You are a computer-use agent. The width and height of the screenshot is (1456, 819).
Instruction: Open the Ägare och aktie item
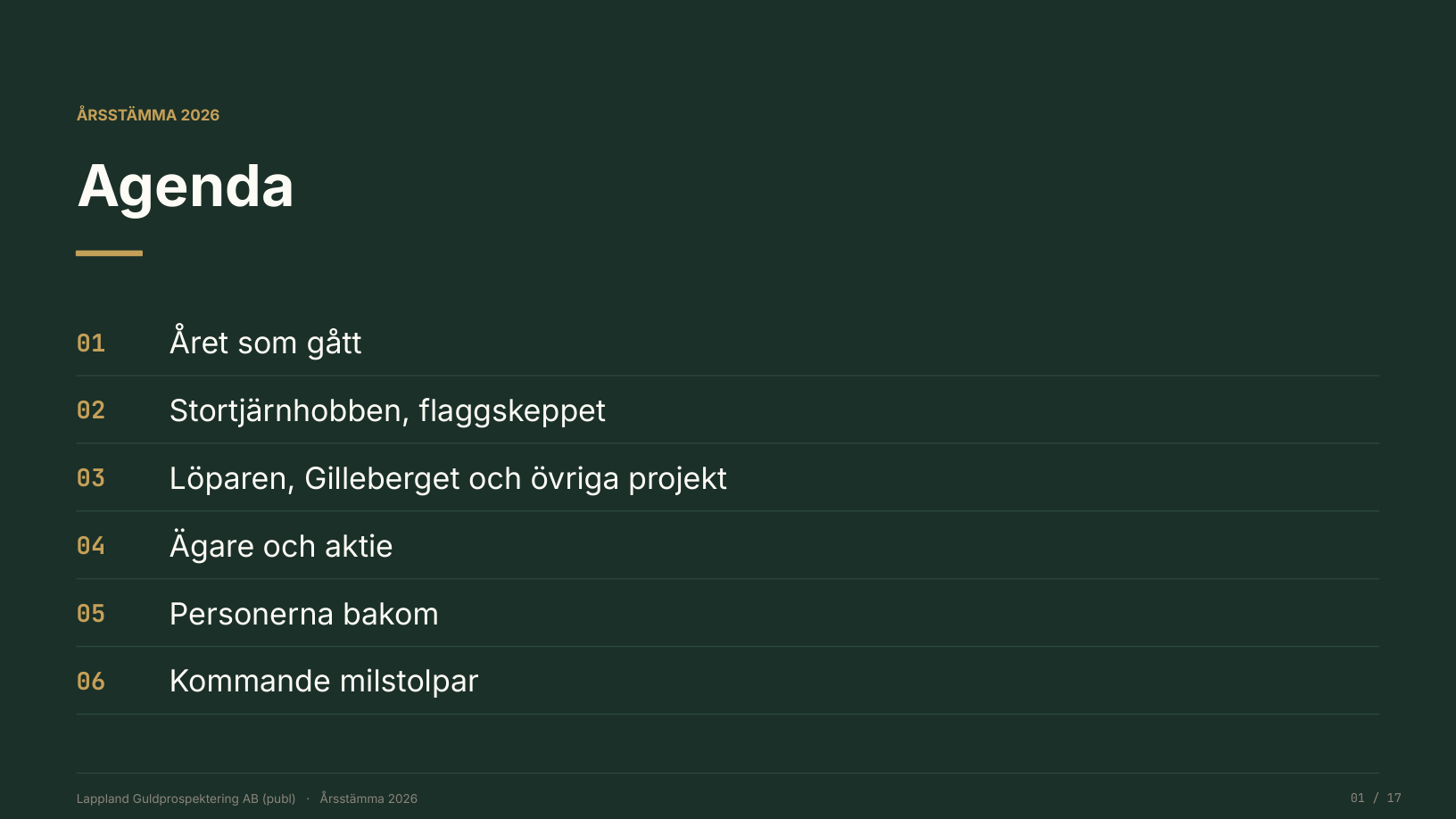(x=281, y=545)
